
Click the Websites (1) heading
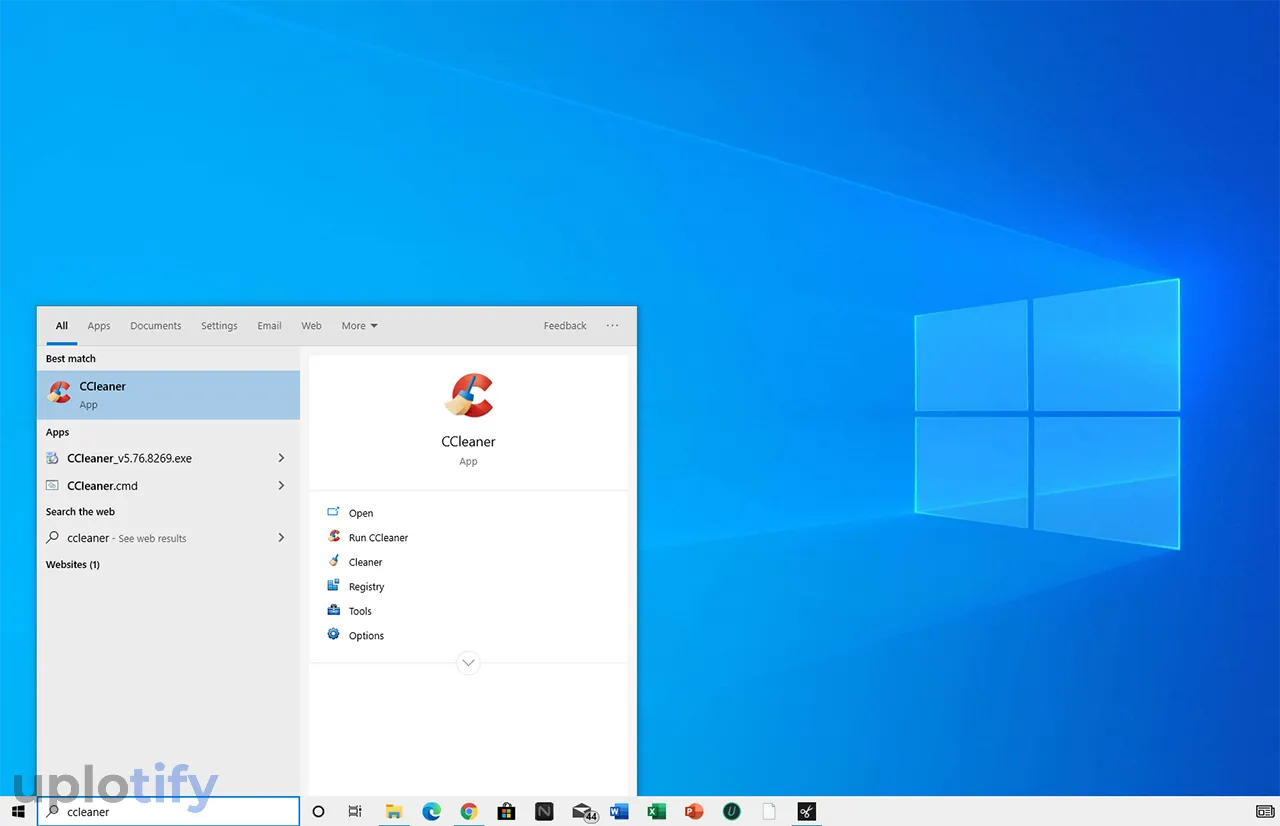73,565
